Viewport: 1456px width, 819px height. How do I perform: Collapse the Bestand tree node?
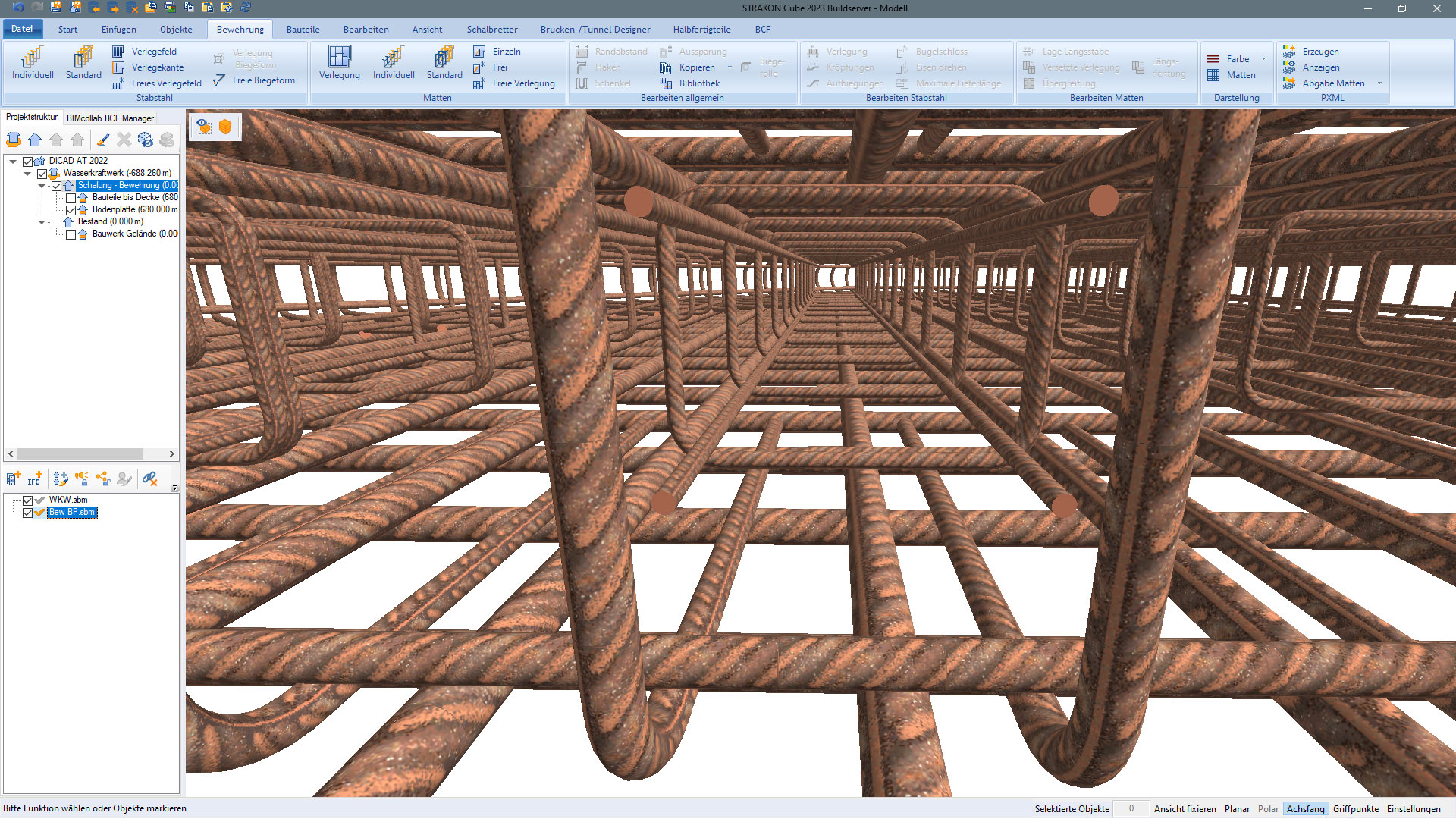pyautogui.click(x=42, y=222)
